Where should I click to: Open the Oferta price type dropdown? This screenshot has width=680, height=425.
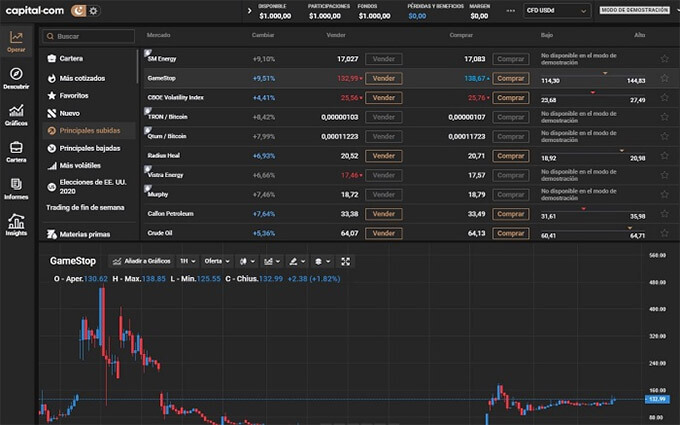217,261
